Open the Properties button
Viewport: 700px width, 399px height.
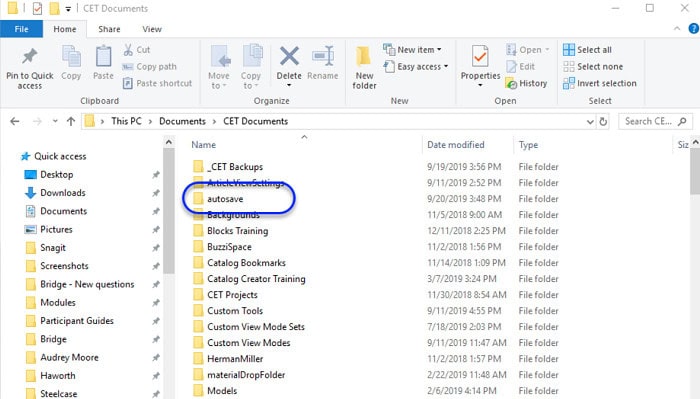[480, 66]
